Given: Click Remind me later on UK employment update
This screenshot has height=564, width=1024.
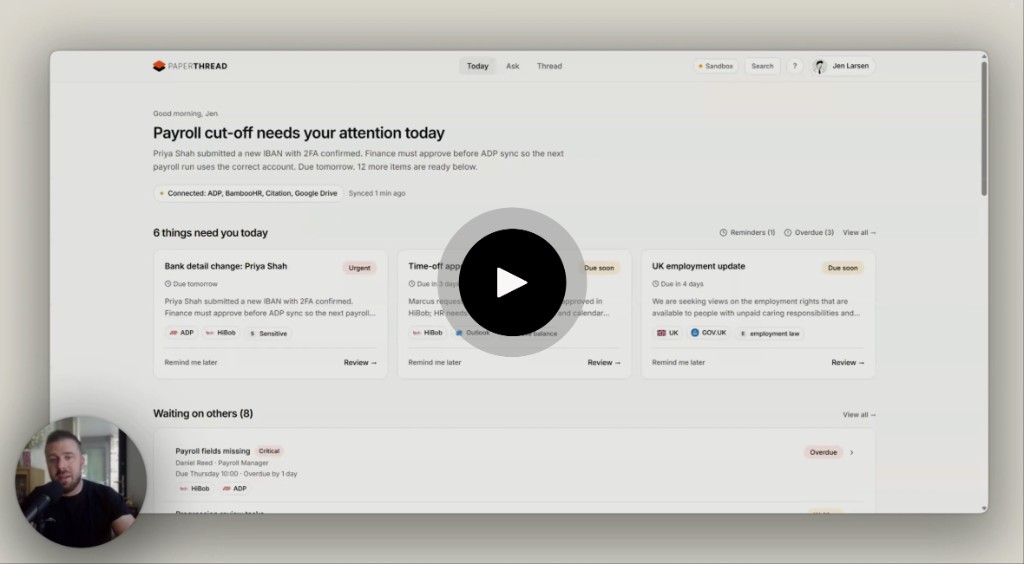Looking at the screenshot, I should tap(678, 362).
